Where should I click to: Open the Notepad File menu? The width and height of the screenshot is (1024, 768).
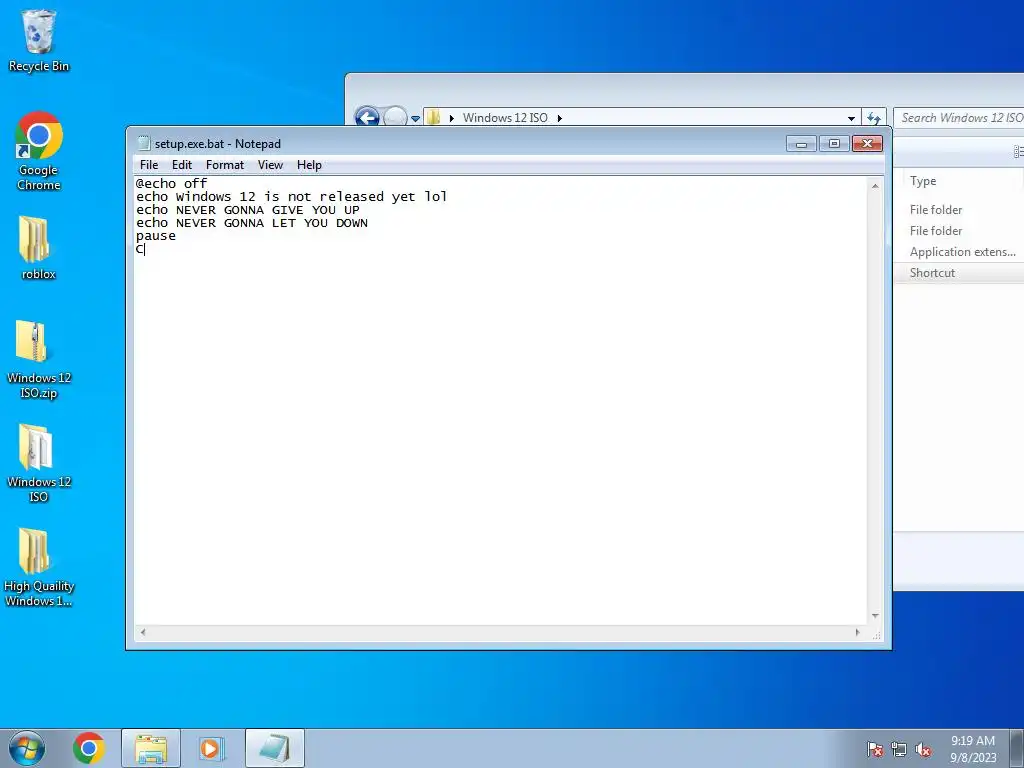point(149,165)
